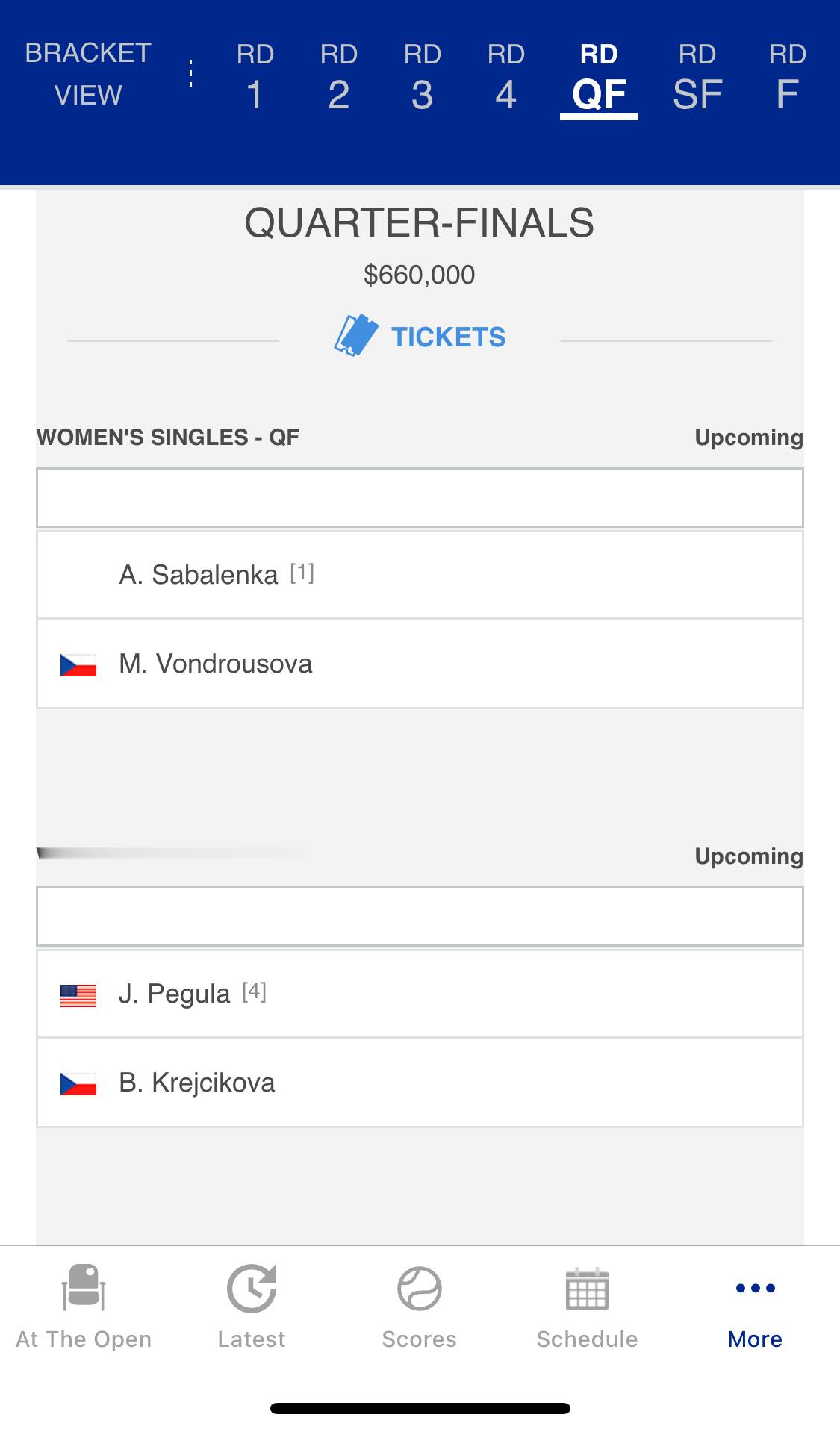The image size is (840, 1432).
Task: Open Scores tennis ball icon
Action: [x=420, y=1289]
